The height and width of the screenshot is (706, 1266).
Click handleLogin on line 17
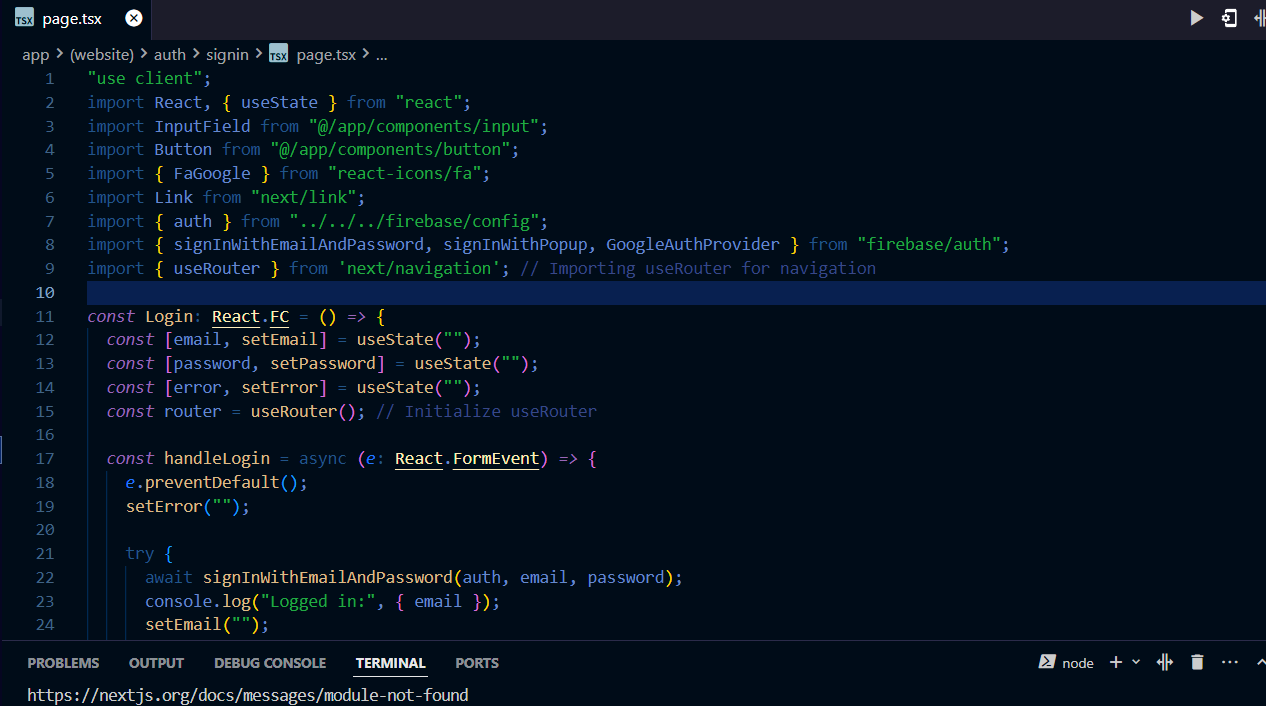point(217,458)
